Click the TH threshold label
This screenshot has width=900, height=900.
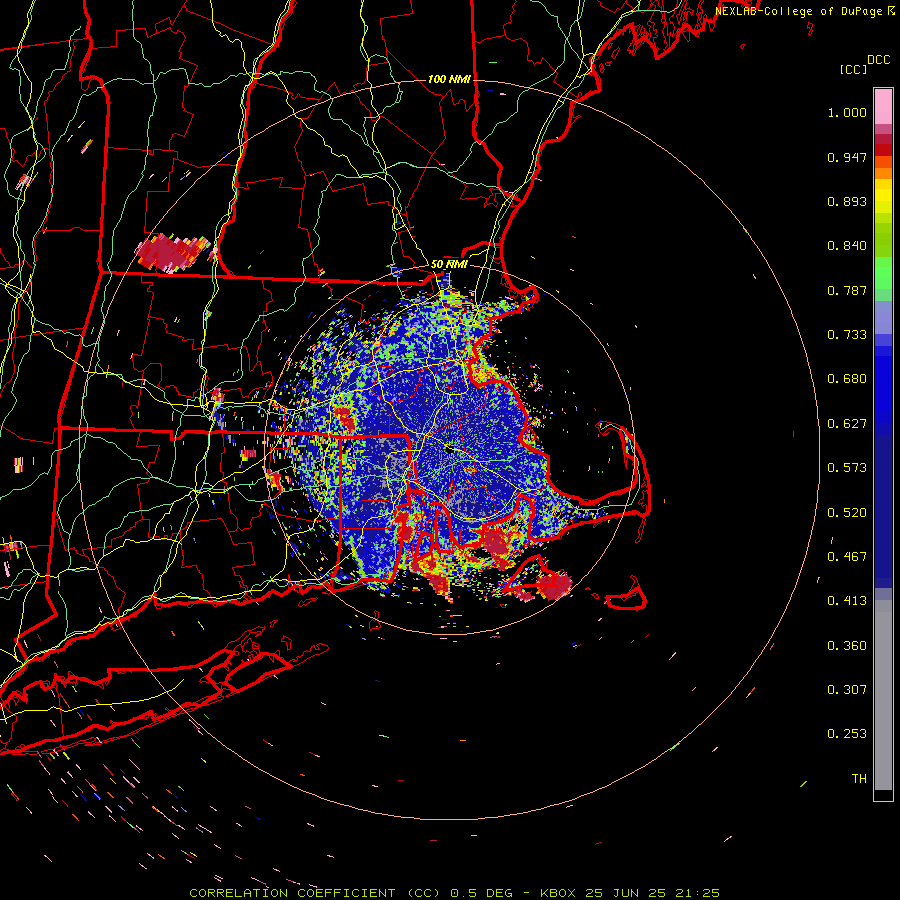[859, 779]
